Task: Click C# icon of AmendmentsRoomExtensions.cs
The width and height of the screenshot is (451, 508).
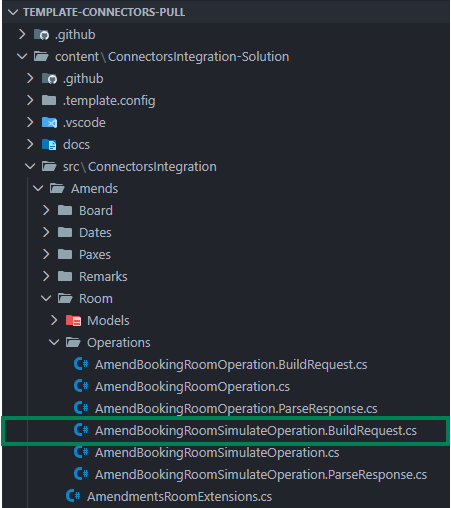Action: 73,496
